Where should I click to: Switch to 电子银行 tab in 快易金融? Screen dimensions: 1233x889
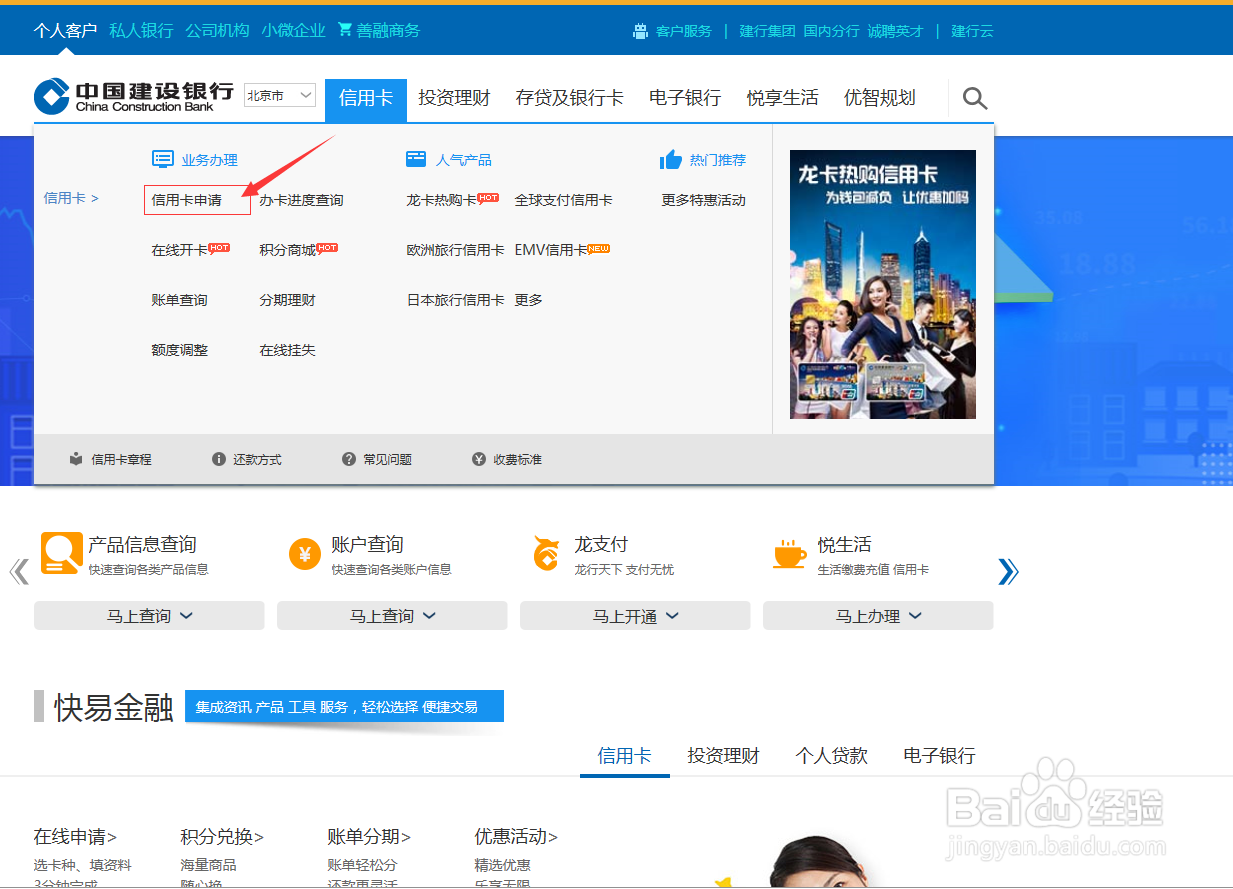coord(939,756)
